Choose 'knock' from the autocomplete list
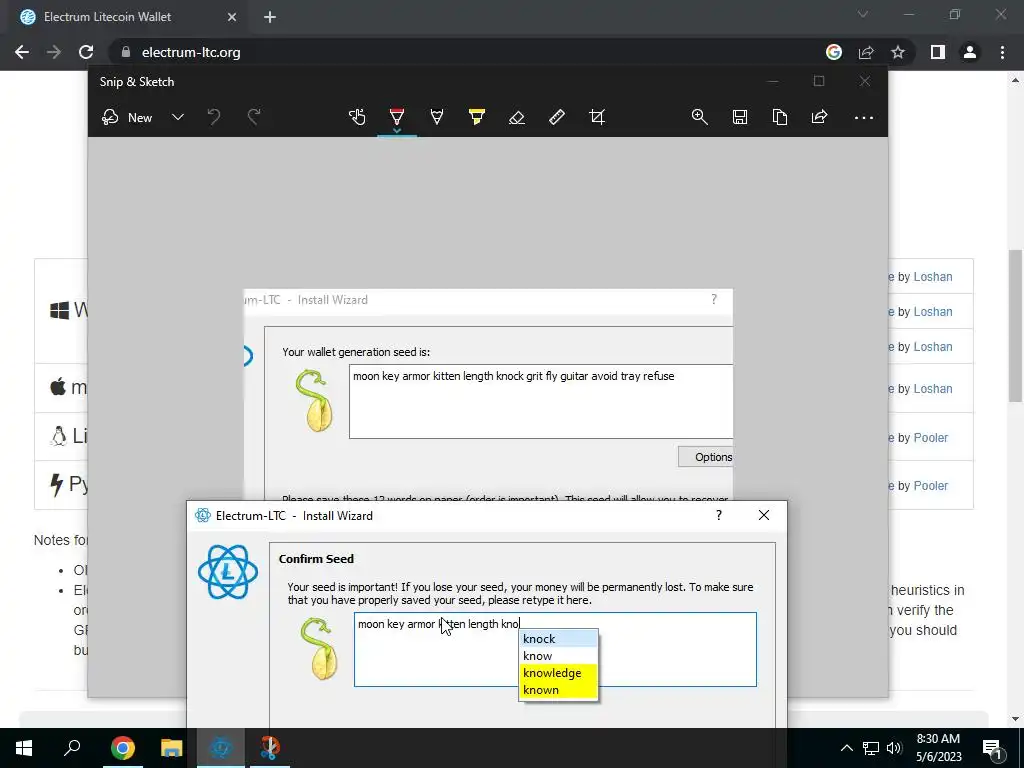Image resolution: width=1024 pixels, height=768 pixels. pos(558,639)
